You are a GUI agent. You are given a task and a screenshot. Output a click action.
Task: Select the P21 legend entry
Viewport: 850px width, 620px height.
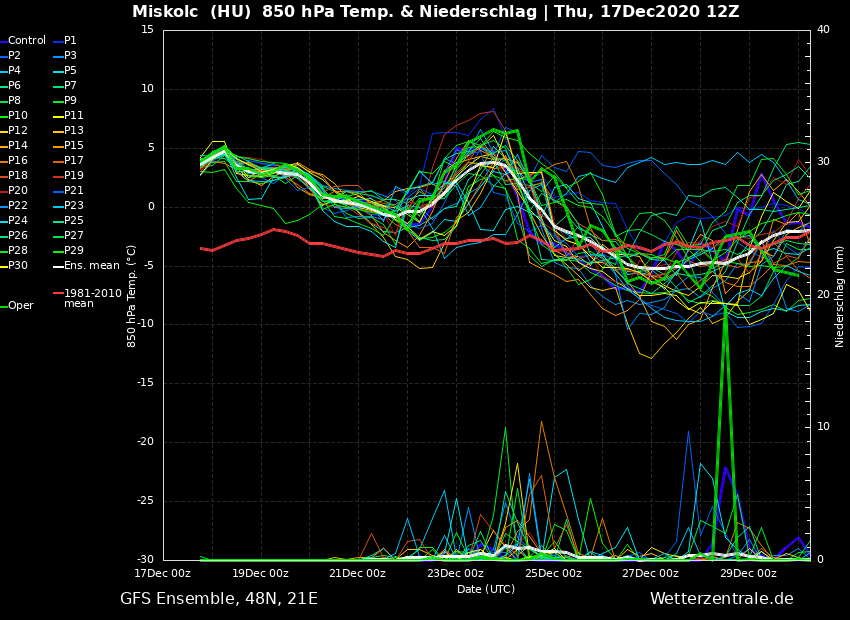click(x=74, y=191)
